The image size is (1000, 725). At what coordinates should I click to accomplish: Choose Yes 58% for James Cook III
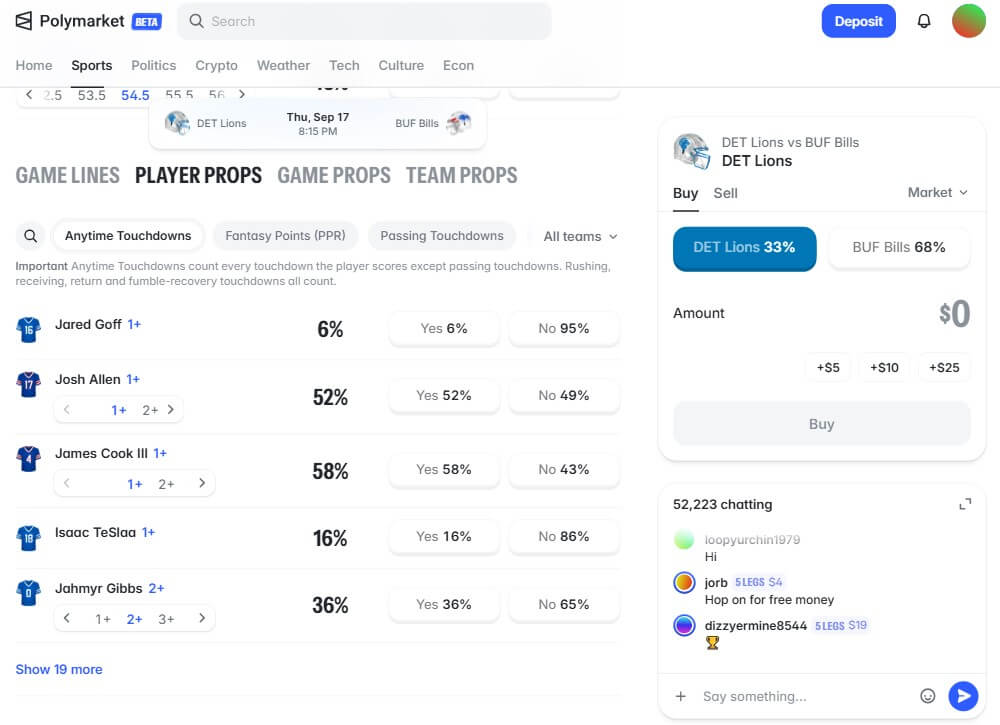pos(444,469)
